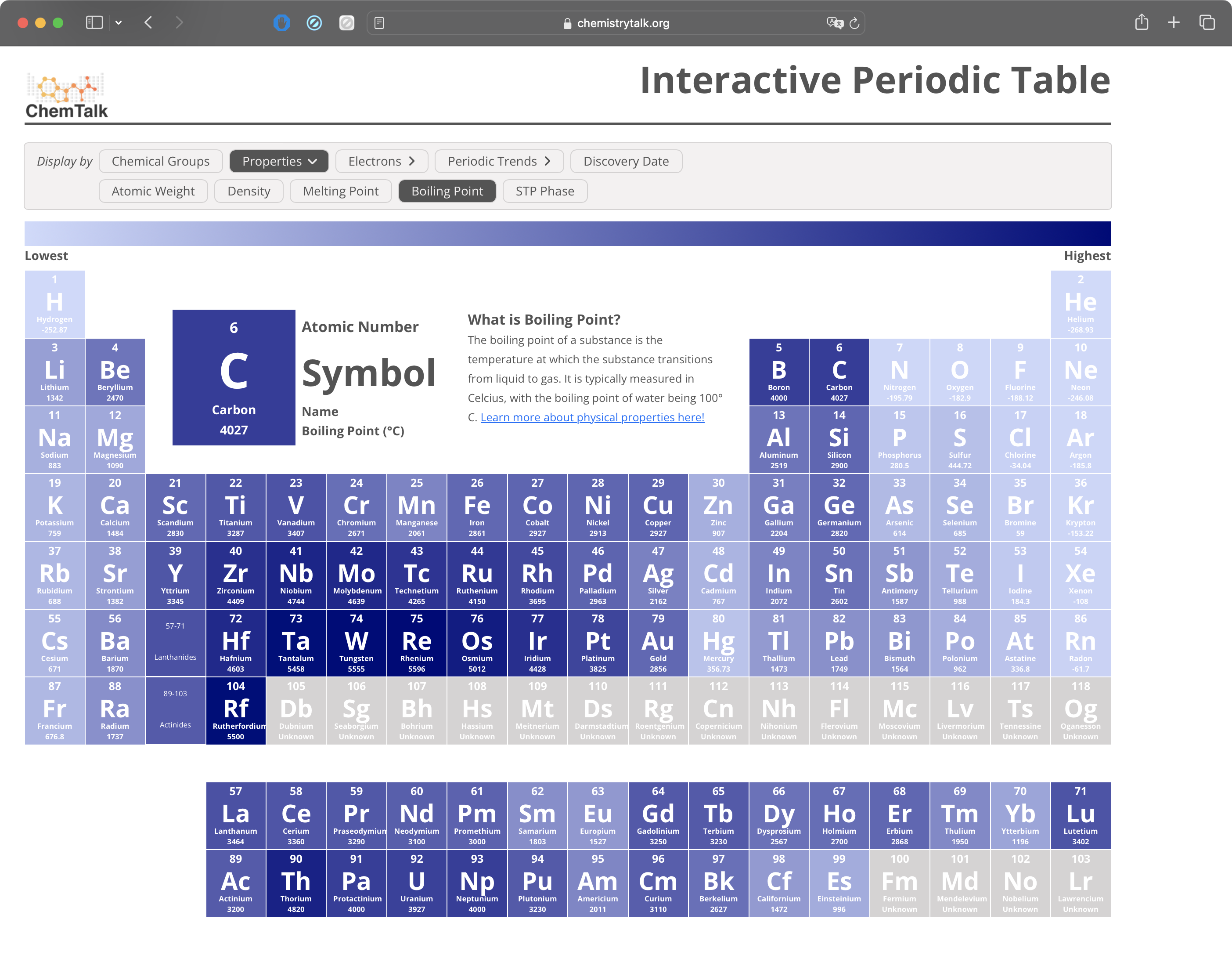The width and height of the screenshot is (1232, 962).
Task: Click the ChemTalk logo
Action: pyautogui.click(x=67, y=96)
